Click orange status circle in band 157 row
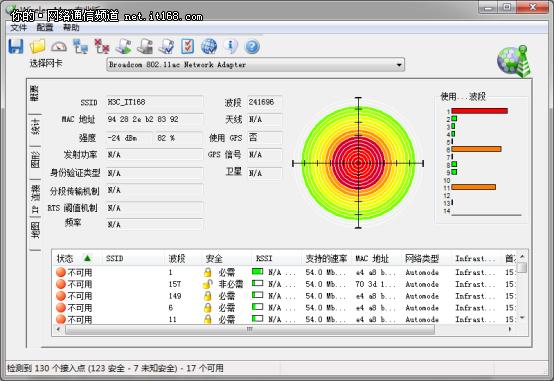The height and width of the screenshot is (381, 554). point(61,284)
